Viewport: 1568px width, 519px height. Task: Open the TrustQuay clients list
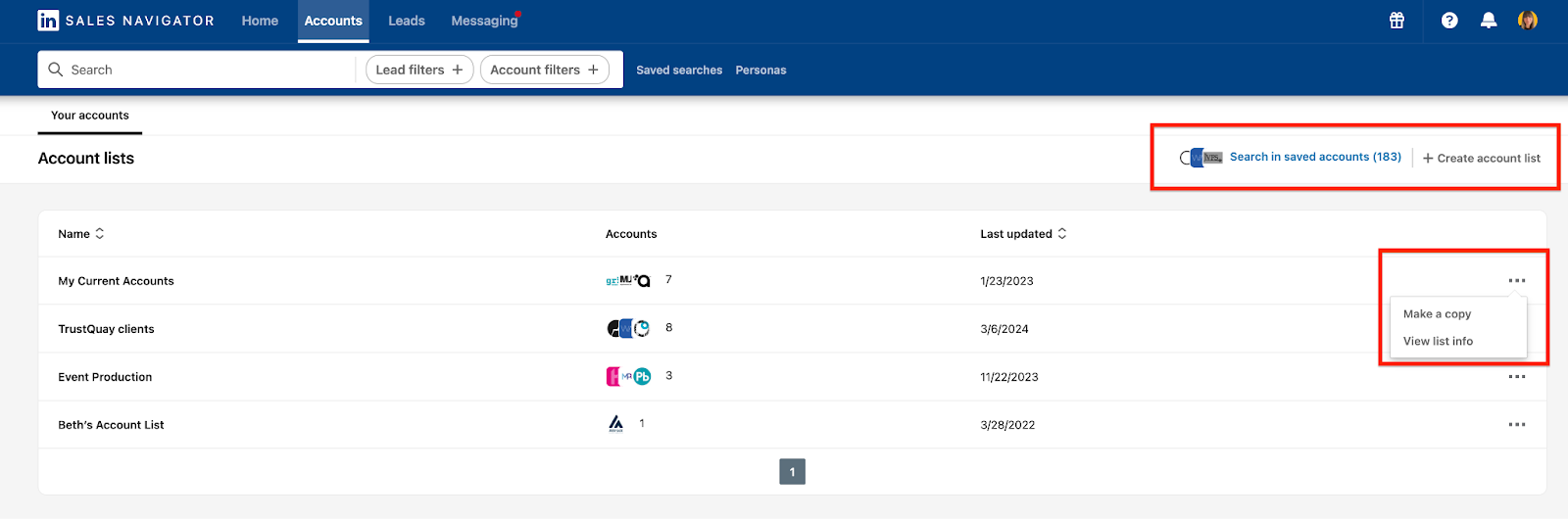(x=106, y=329)
